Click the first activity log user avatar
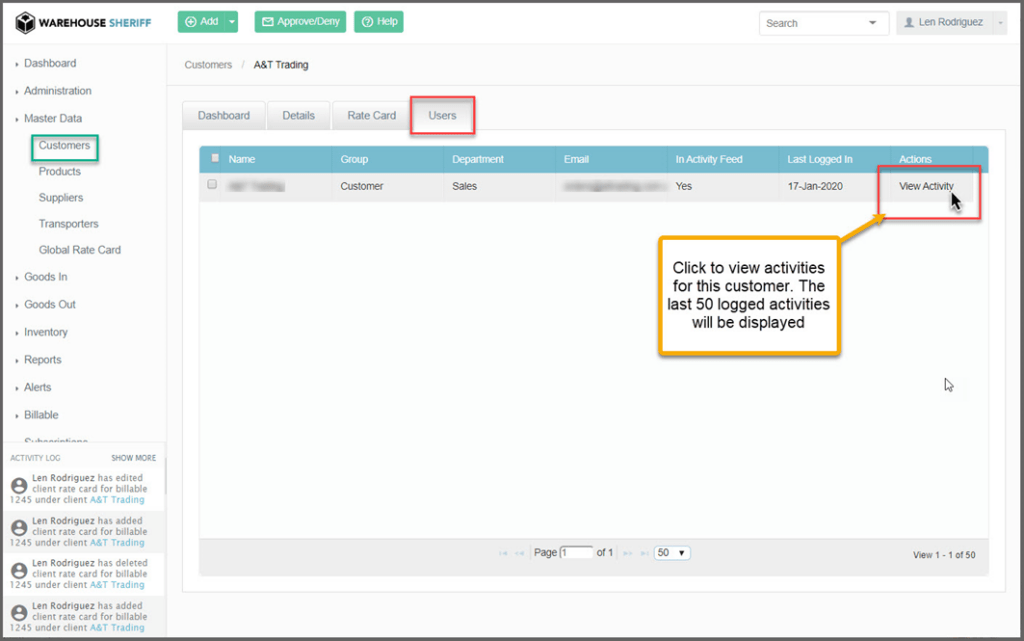The image size is (1024, 641). [x=19, y=485]
